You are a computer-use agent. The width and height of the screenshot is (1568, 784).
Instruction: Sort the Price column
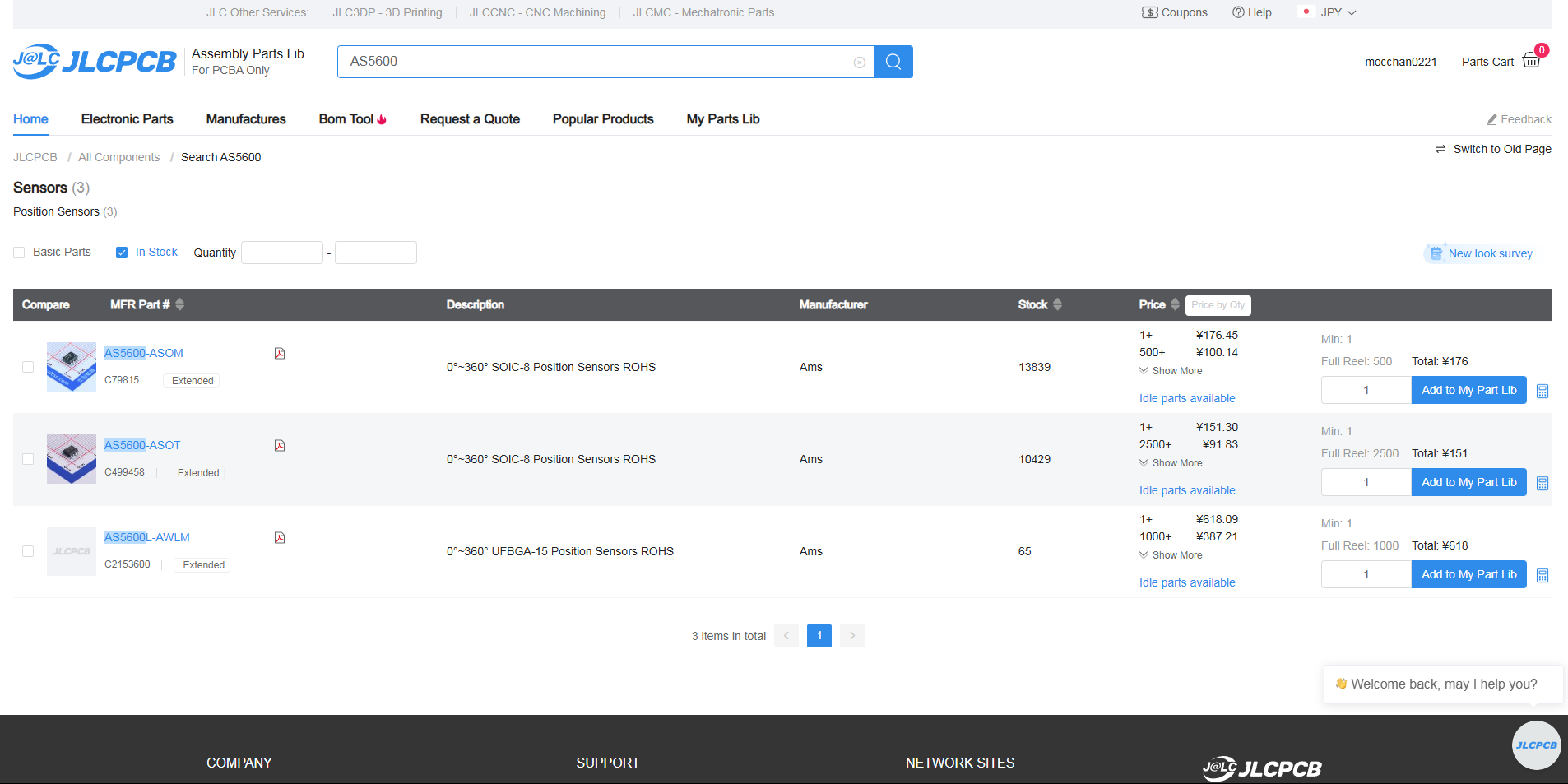tap(1175, 304)
